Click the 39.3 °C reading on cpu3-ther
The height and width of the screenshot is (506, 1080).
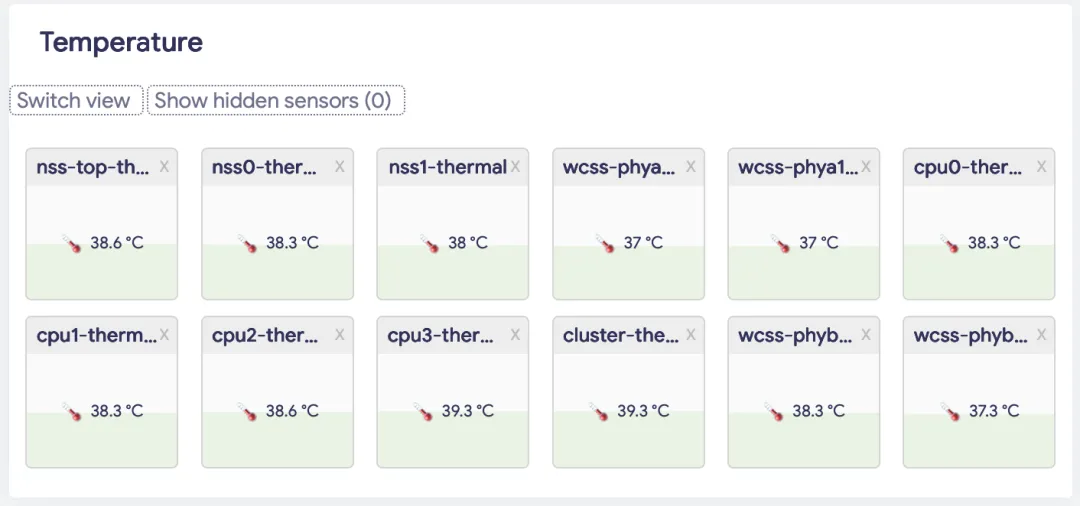[x=468, y=411]
